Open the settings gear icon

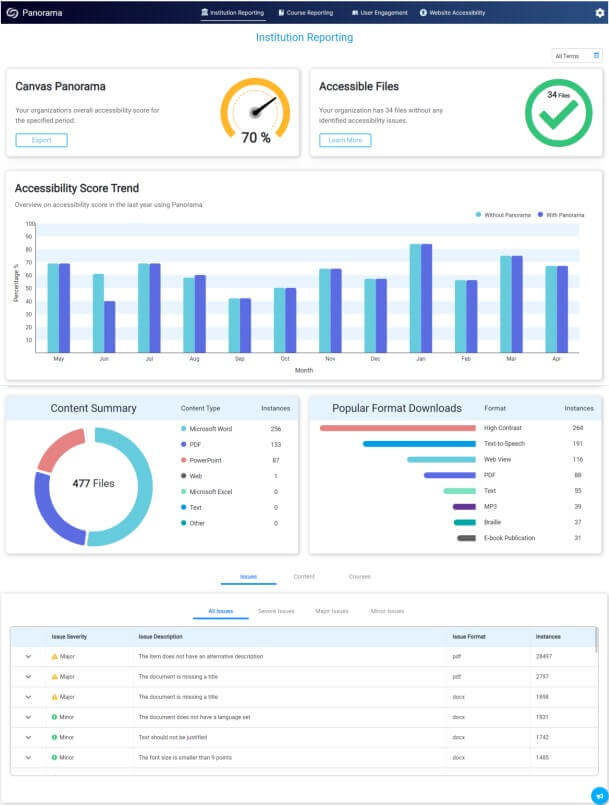(599, 13)
